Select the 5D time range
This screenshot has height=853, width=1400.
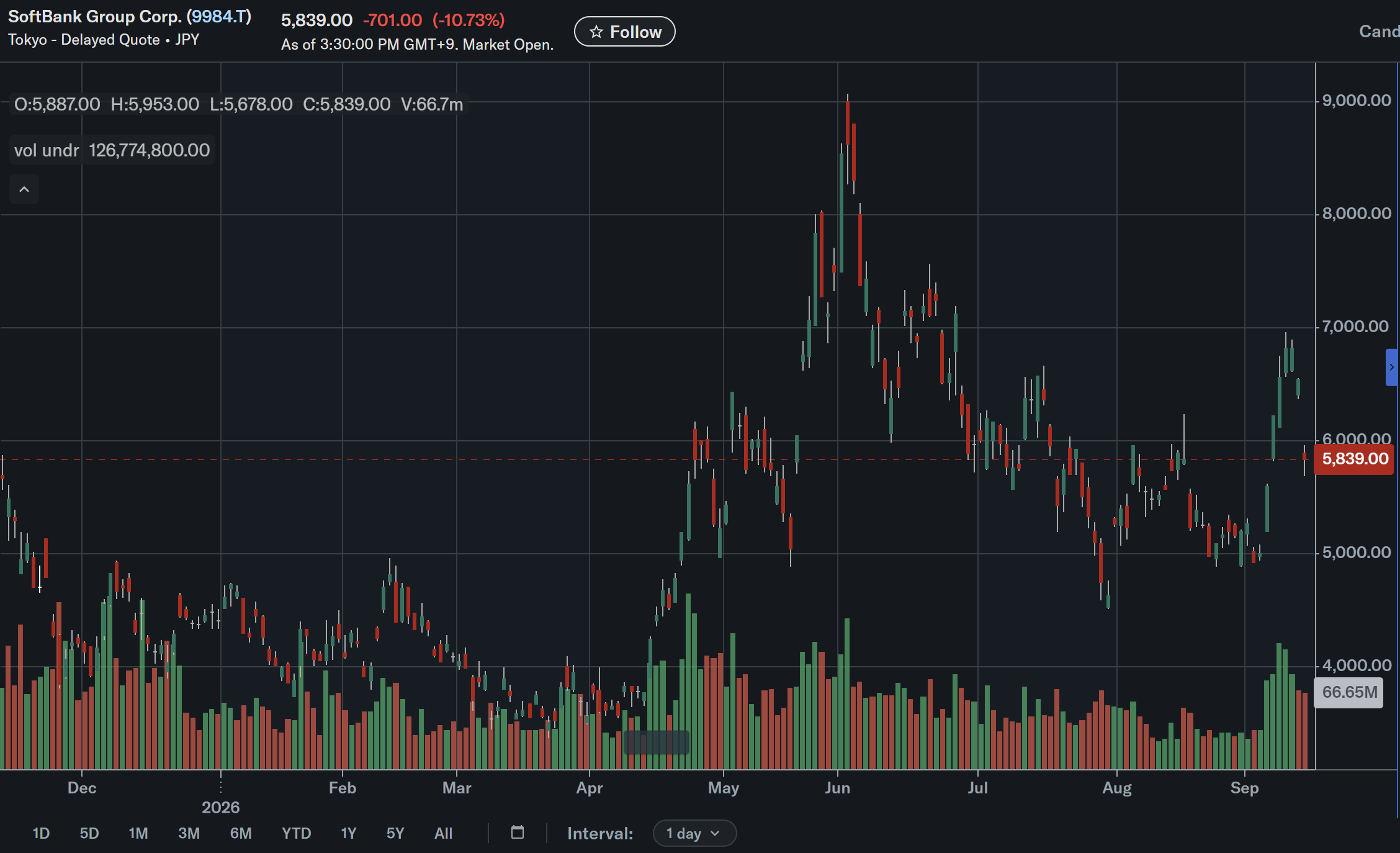89,833
